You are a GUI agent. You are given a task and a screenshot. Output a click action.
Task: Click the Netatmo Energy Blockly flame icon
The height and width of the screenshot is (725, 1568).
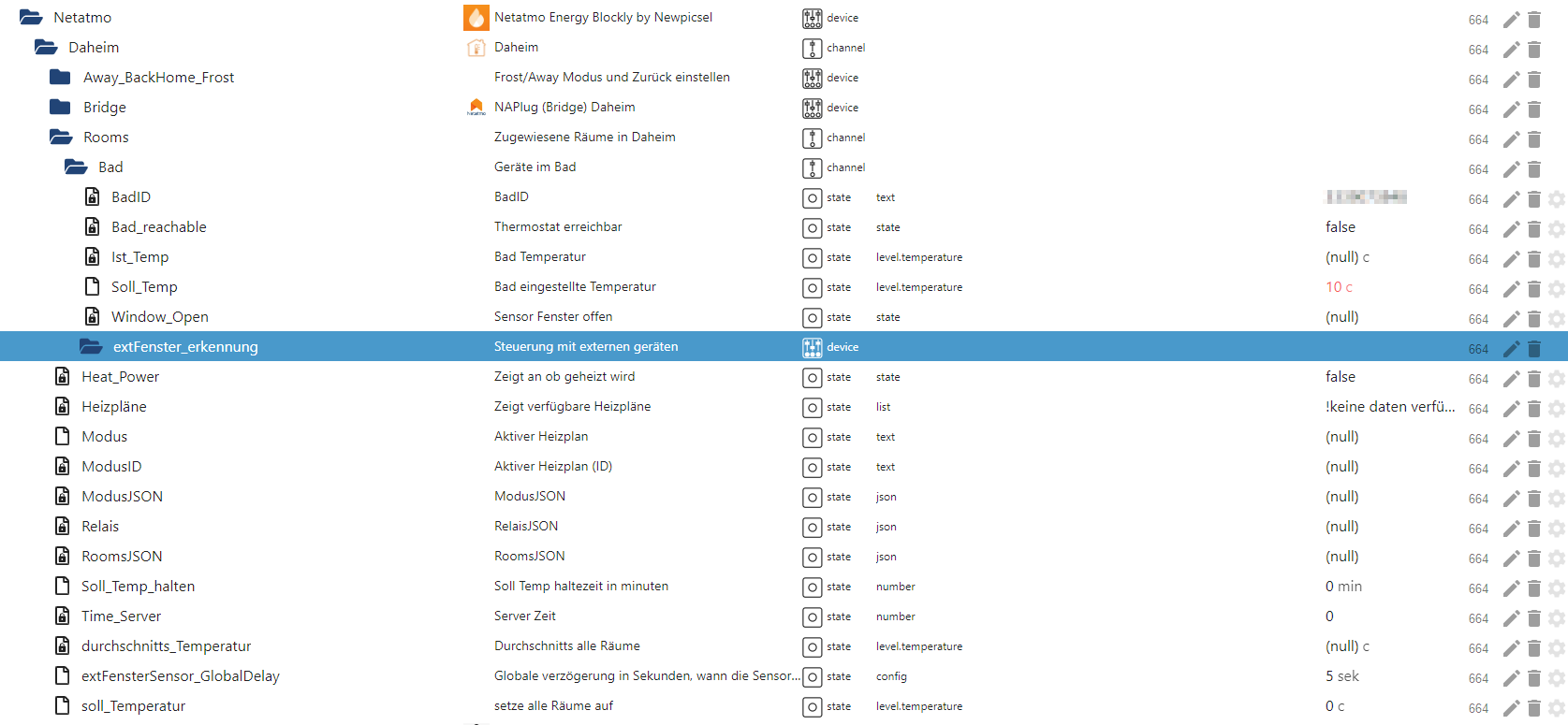pos(476,17)
